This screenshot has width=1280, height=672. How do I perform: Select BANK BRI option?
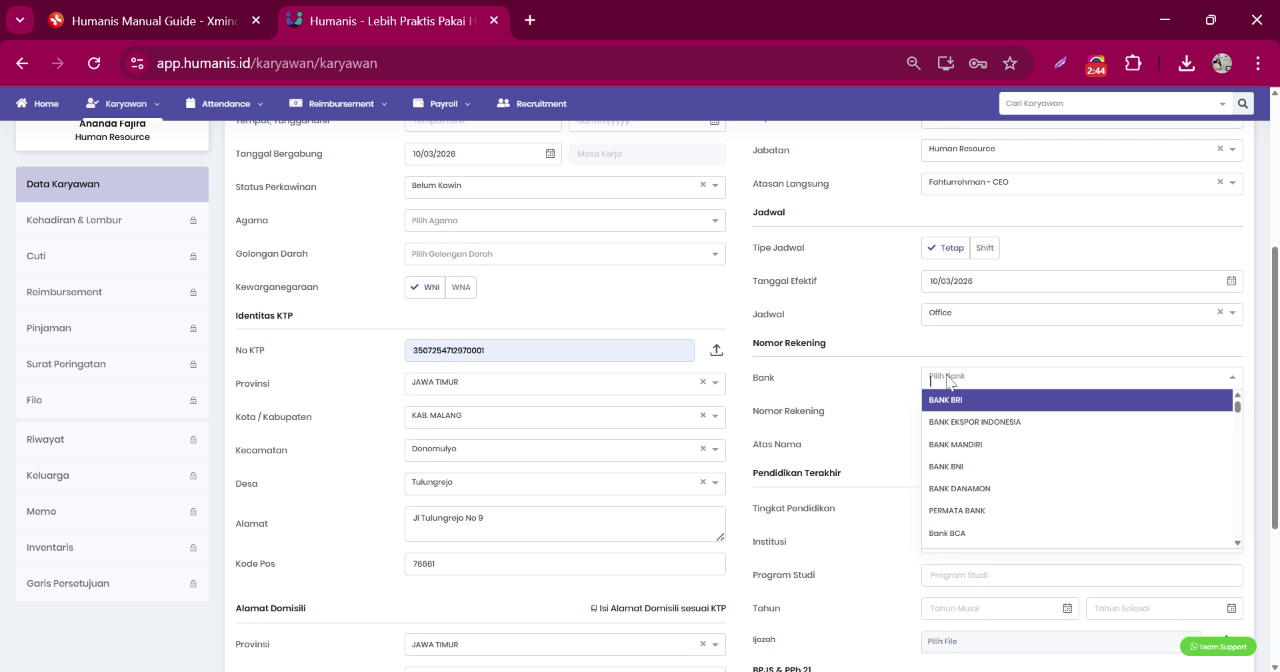click(1077, 400)
